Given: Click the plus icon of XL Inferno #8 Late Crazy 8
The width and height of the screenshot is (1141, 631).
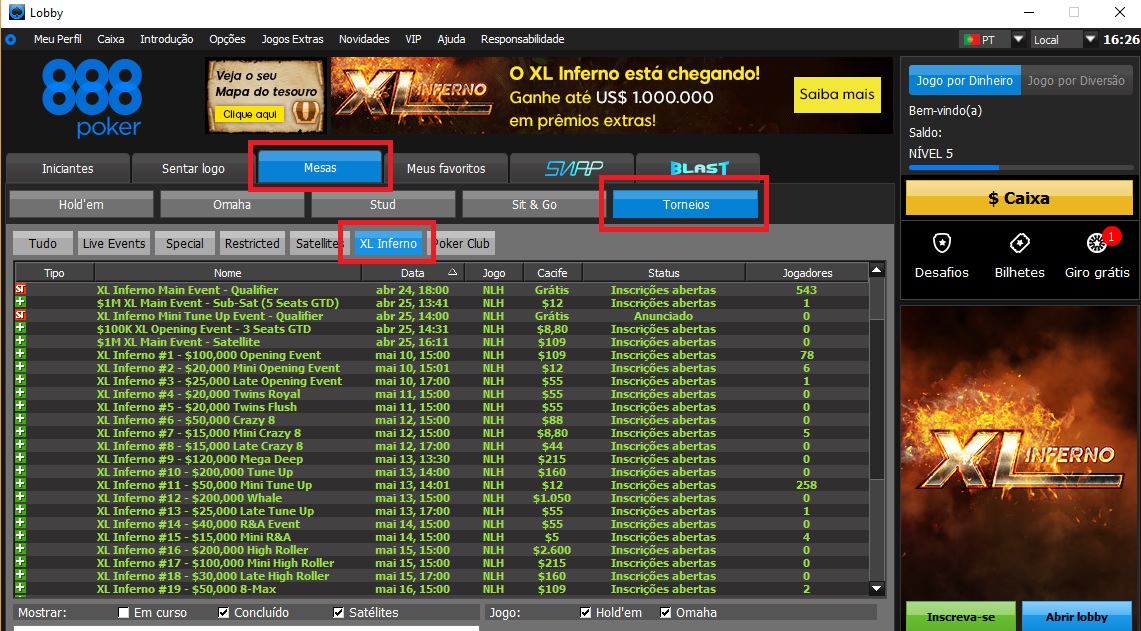Looking at the screenshot, I should point(20,446).
